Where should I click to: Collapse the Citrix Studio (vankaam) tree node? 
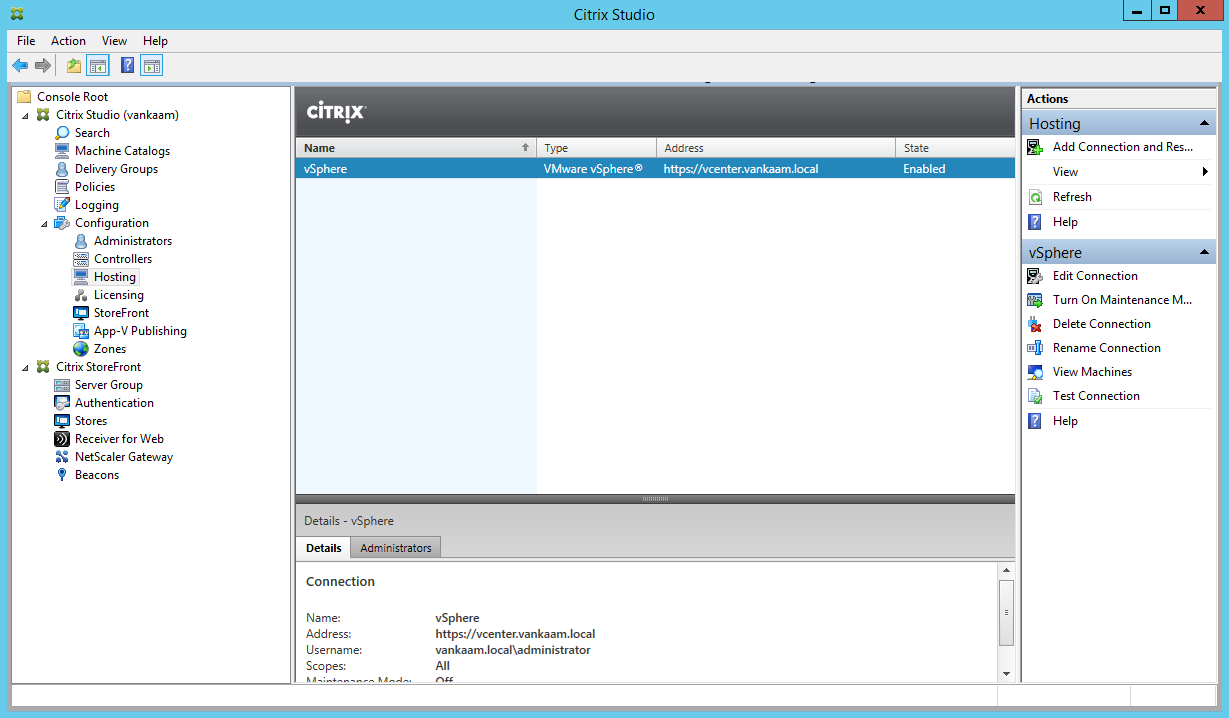[26, 116]
